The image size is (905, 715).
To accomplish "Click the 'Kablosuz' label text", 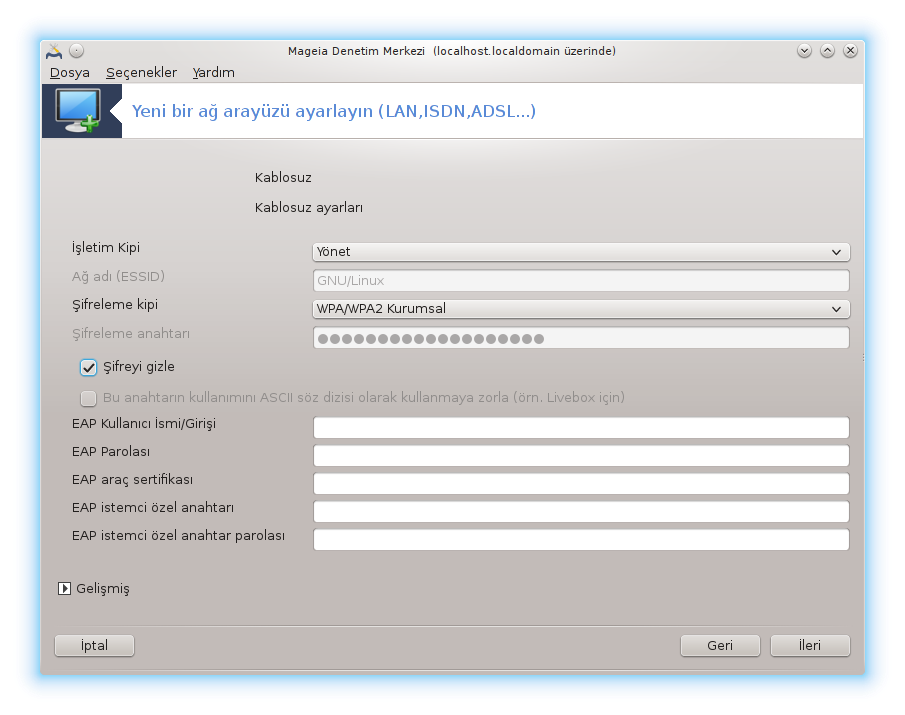I will [283, 178].
